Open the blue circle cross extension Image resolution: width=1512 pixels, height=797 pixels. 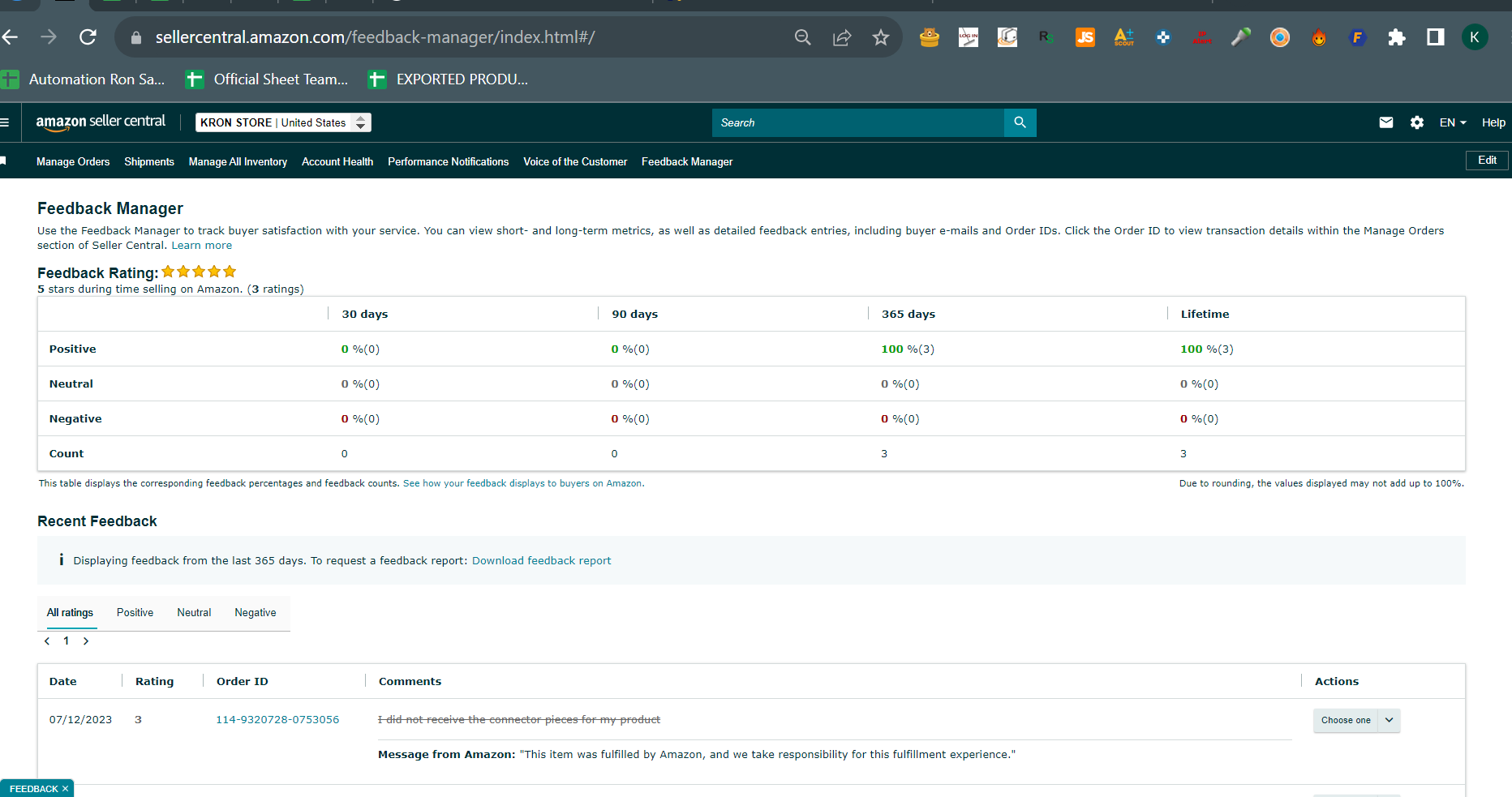click(x=1163, y=37)
